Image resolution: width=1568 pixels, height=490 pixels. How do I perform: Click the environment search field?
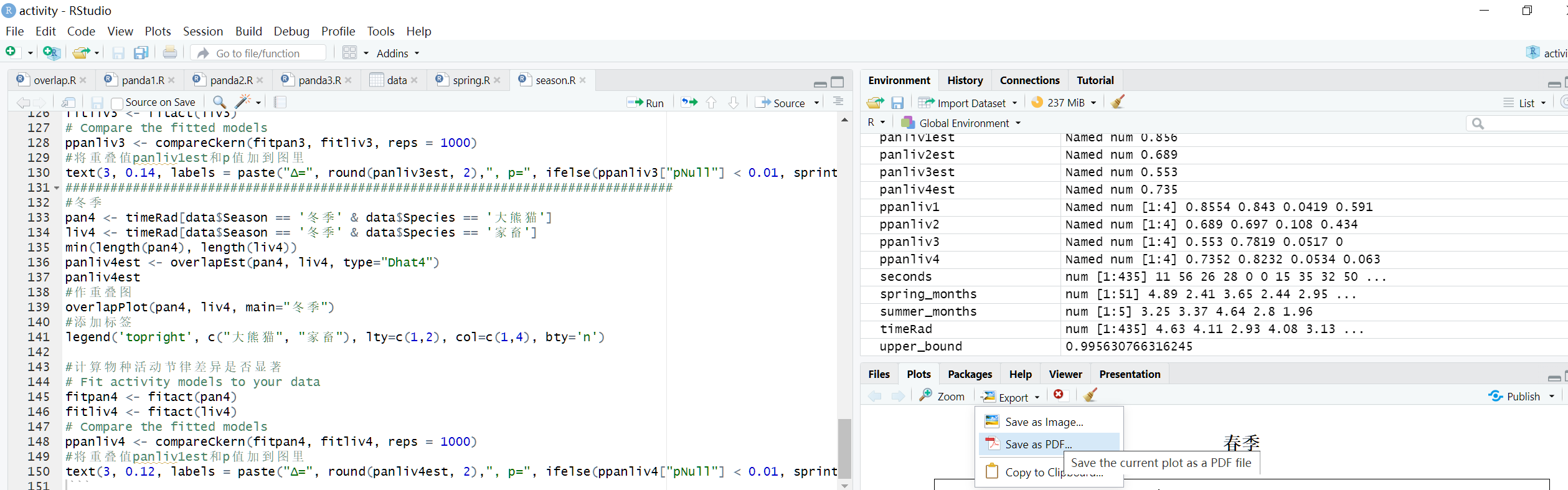click(1518, 123)
